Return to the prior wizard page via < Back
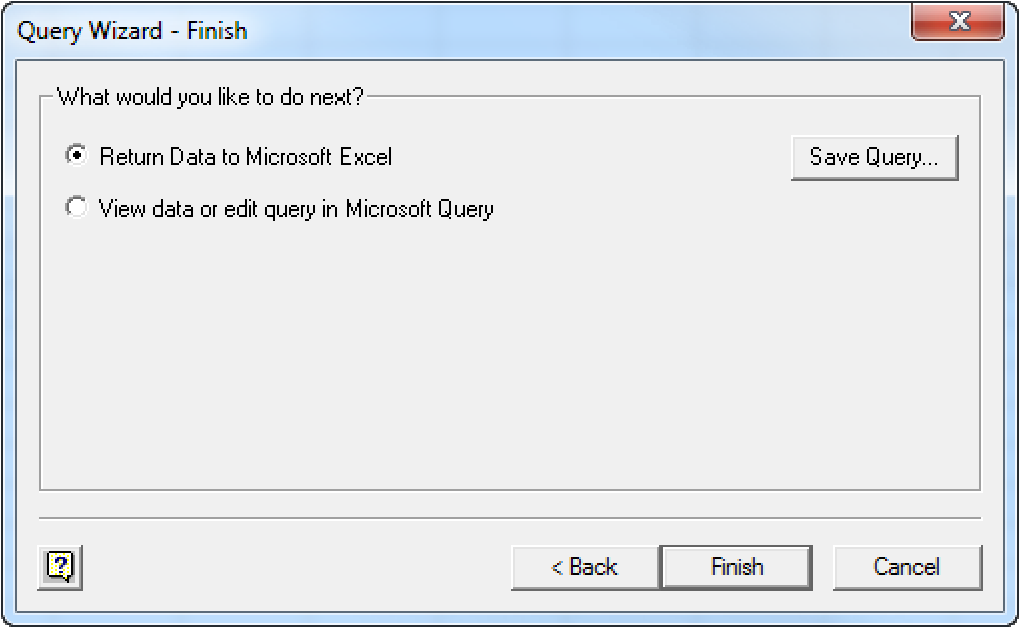The width and height of the screenshot is (1019, 627). pyautogui.click(x=585, y=567)
